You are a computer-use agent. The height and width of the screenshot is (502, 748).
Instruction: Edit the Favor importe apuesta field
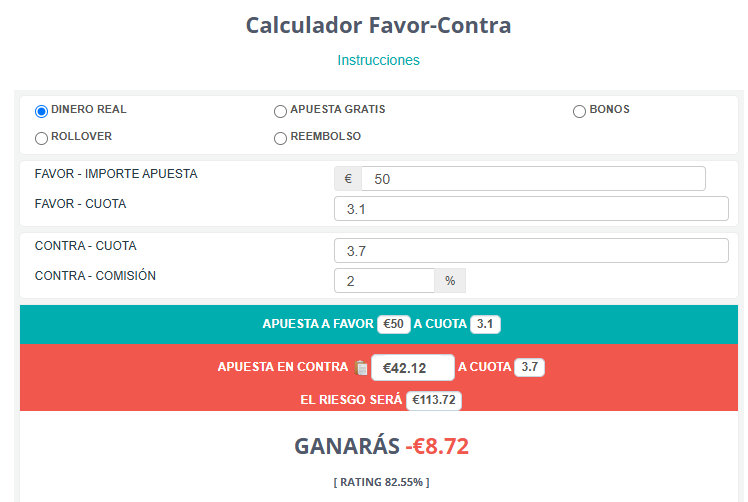pyautogui.click(x=533, y=178)
